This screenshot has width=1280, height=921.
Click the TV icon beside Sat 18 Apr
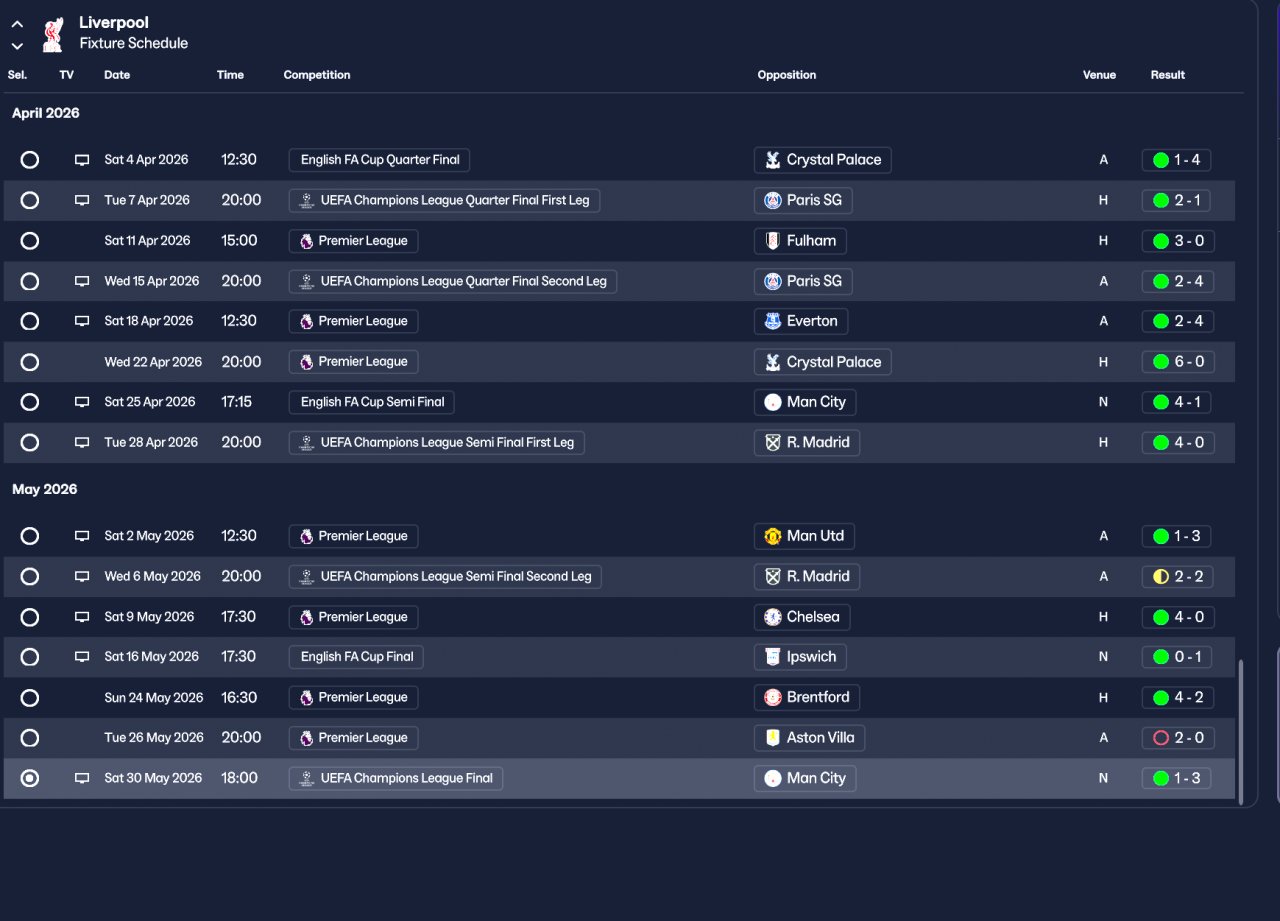(82, 321)
